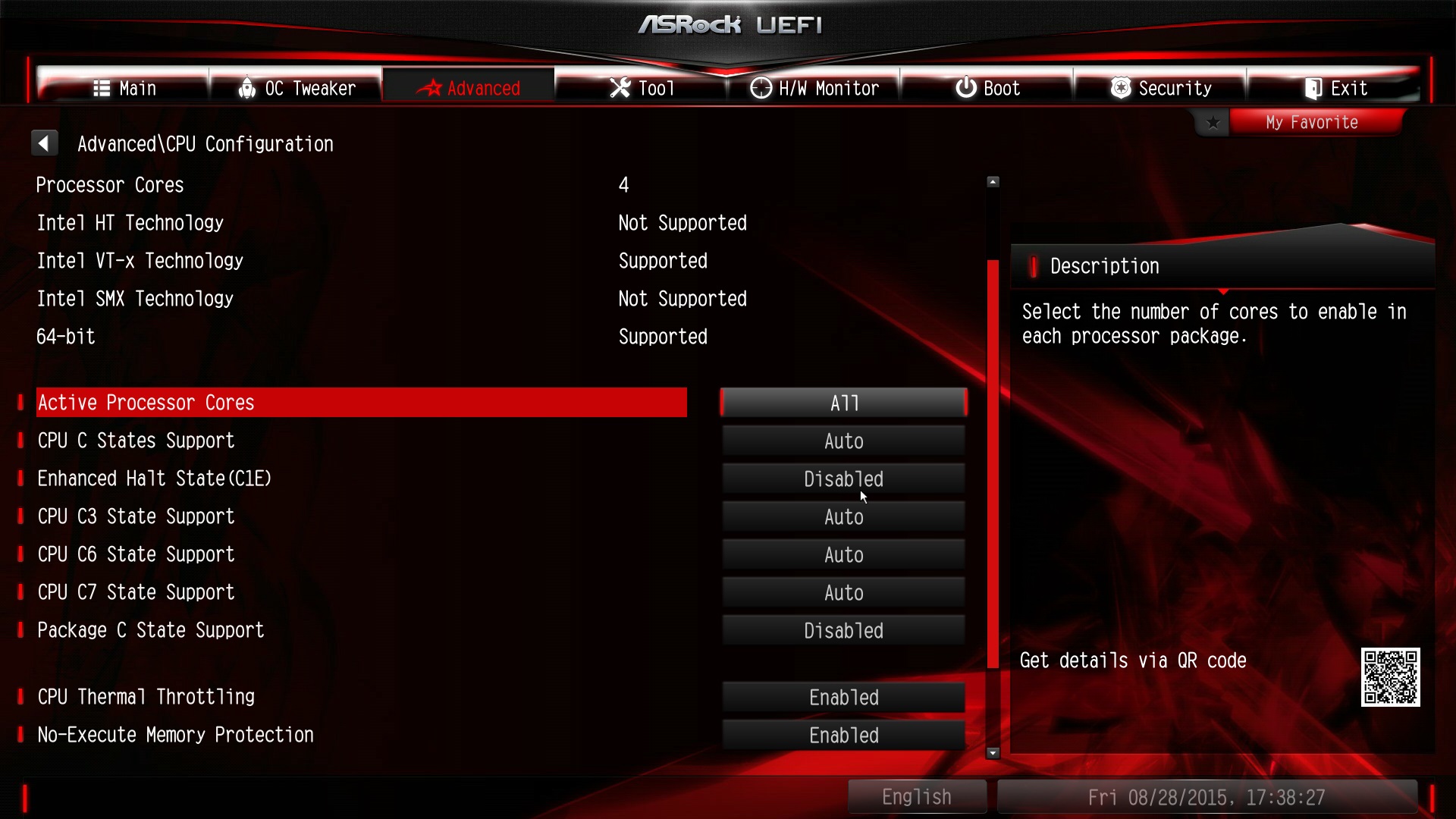This screenshot has height=819, width=1456.
Task: Click the scroll down arrow
Action: (x=993, y=753)
